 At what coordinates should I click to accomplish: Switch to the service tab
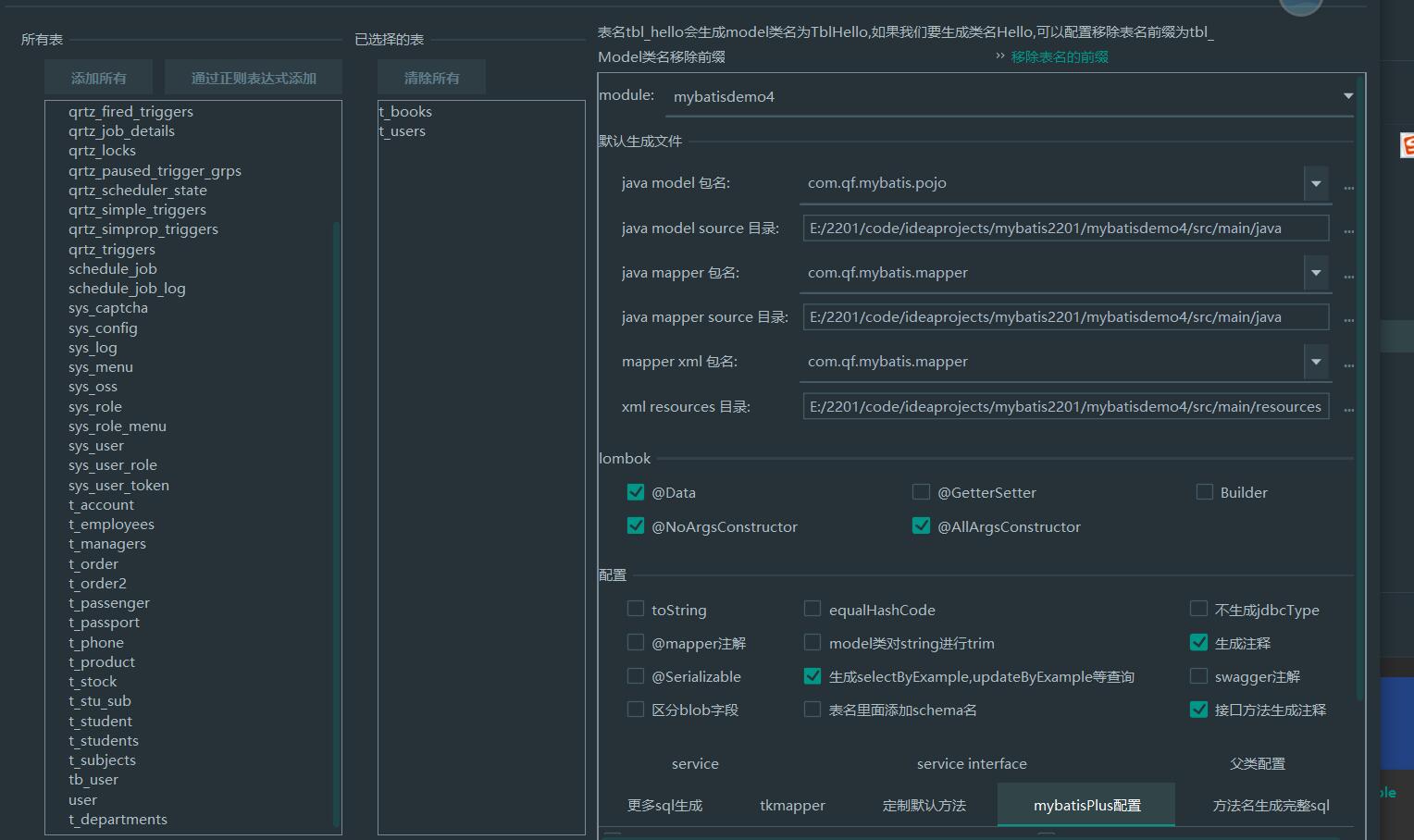695,764
